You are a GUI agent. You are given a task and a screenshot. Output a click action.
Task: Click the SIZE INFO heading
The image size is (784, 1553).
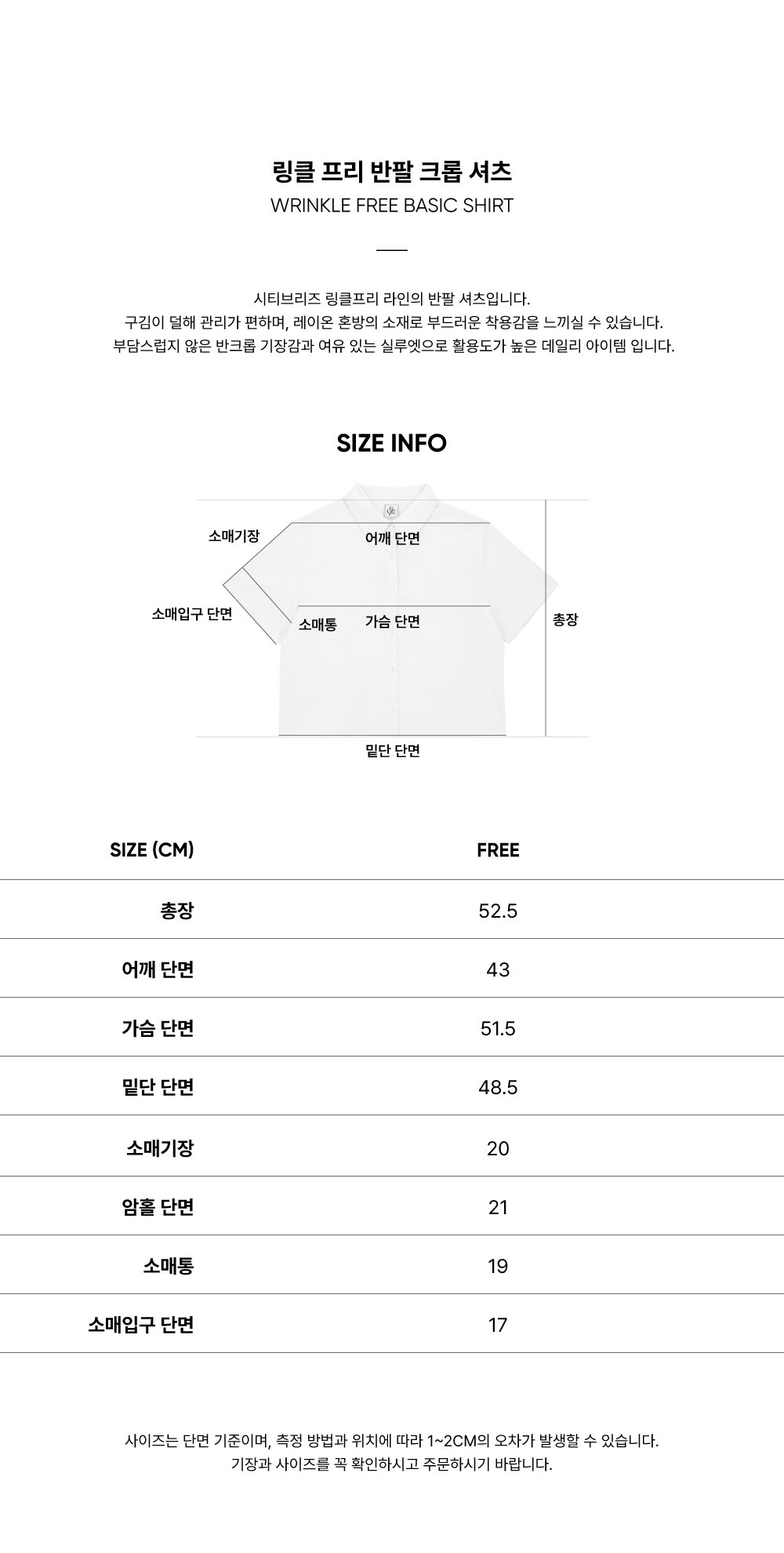[391, 443]
